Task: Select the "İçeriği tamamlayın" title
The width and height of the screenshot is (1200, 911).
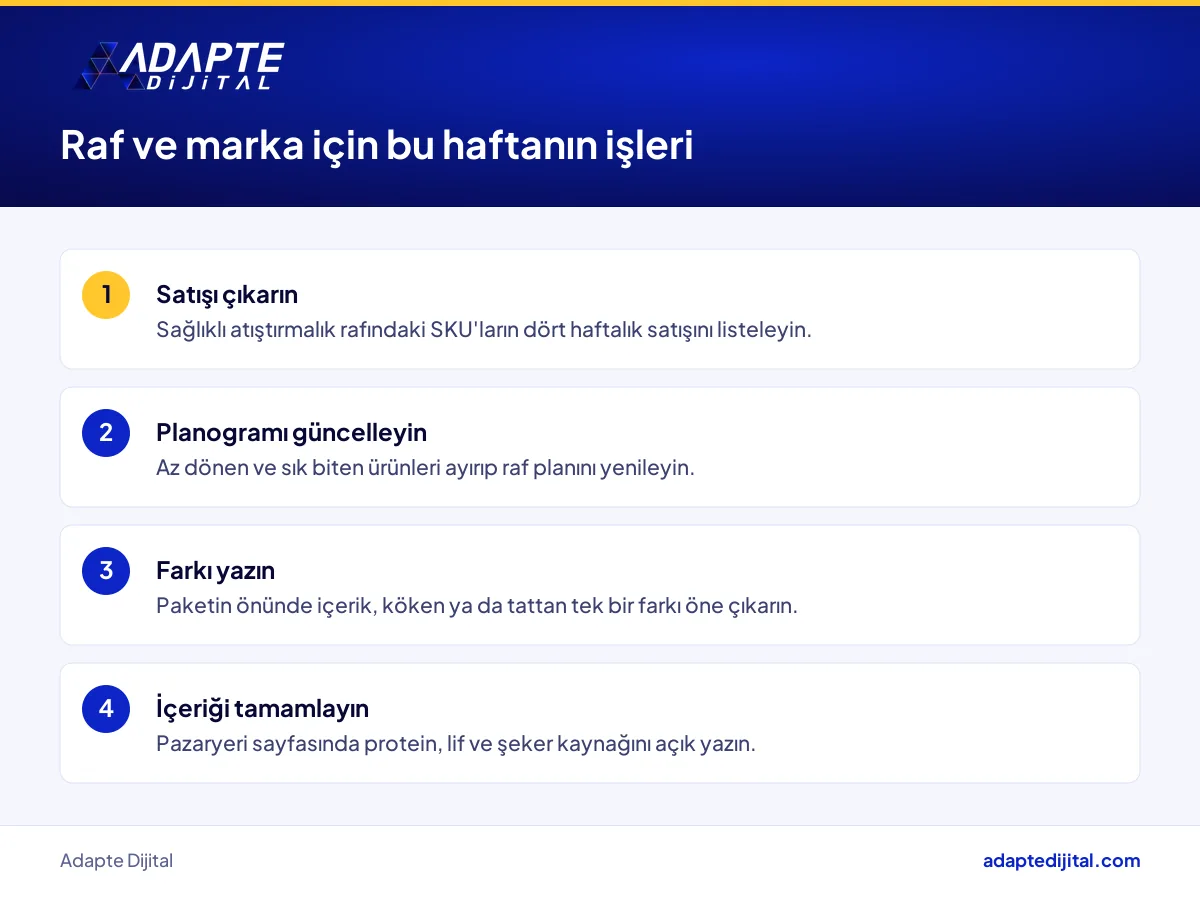Action: pyautogui.click(x=262, y=708)
